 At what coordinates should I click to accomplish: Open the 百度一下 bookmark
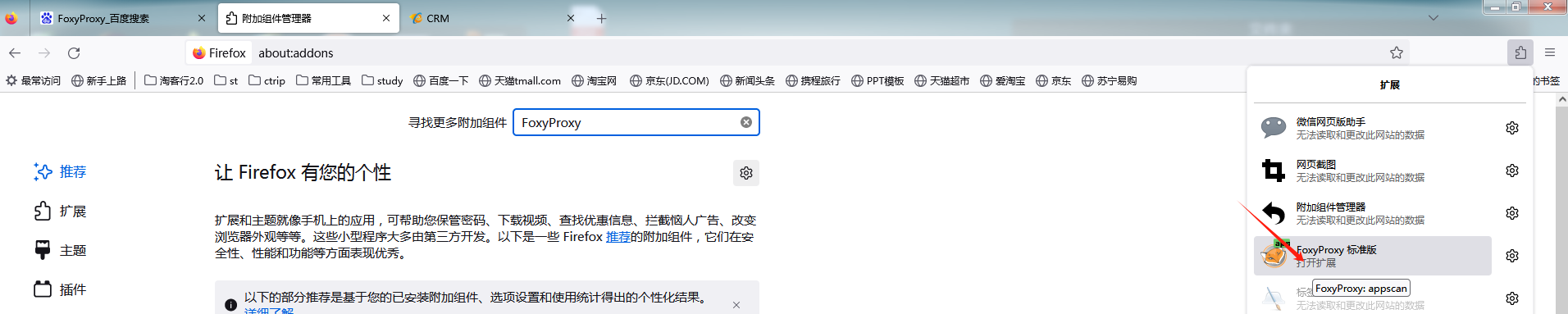coord(441,80)
